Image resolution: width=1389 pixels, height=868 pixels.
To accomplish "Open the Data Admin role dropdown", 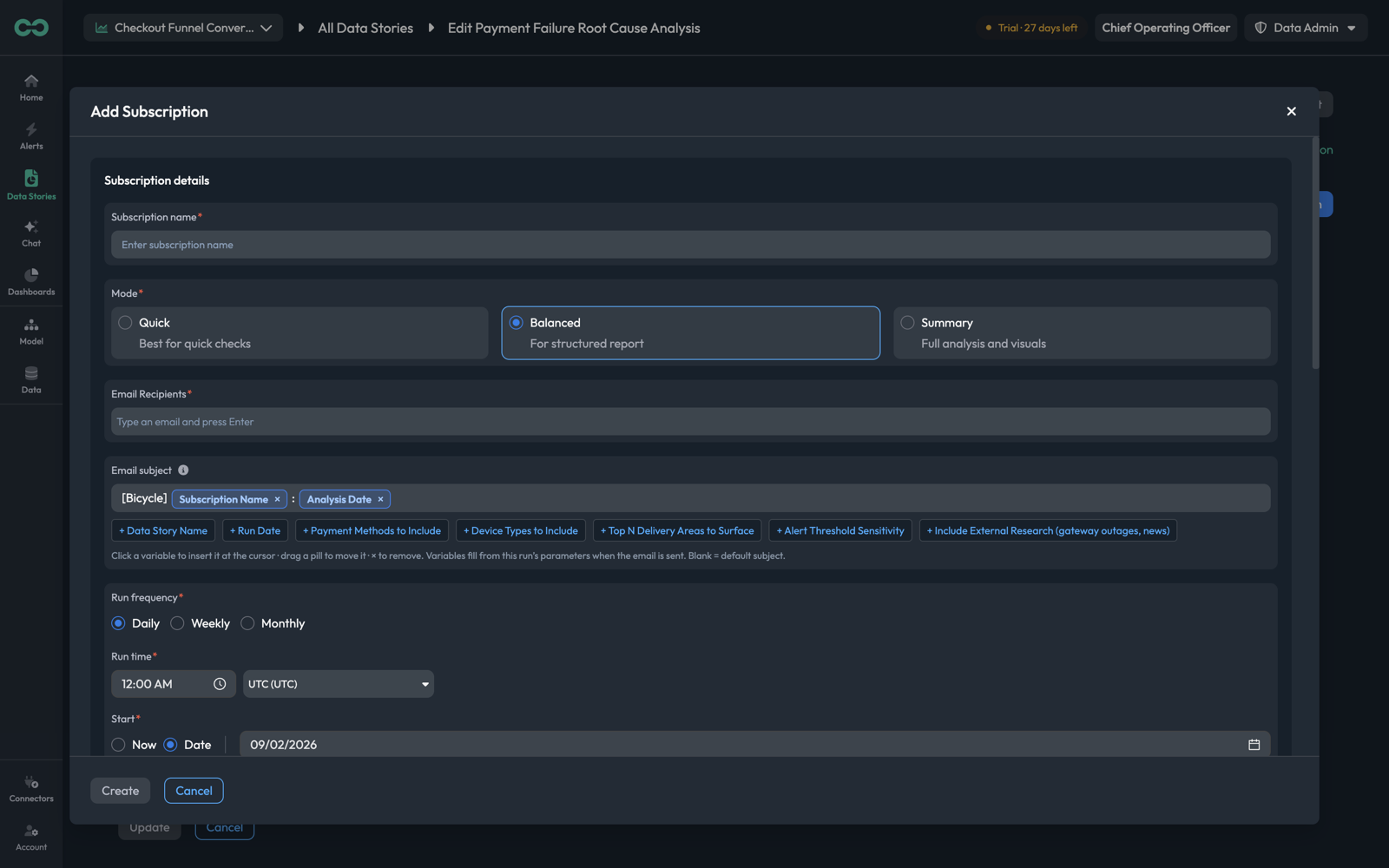I will (x=1306, y=28).
